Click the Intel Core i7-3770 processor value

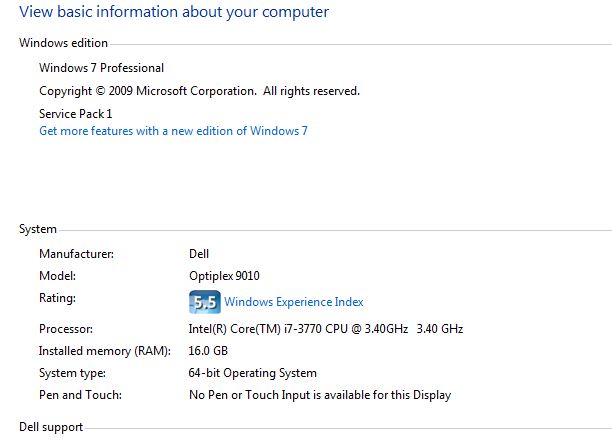(326, 329)
